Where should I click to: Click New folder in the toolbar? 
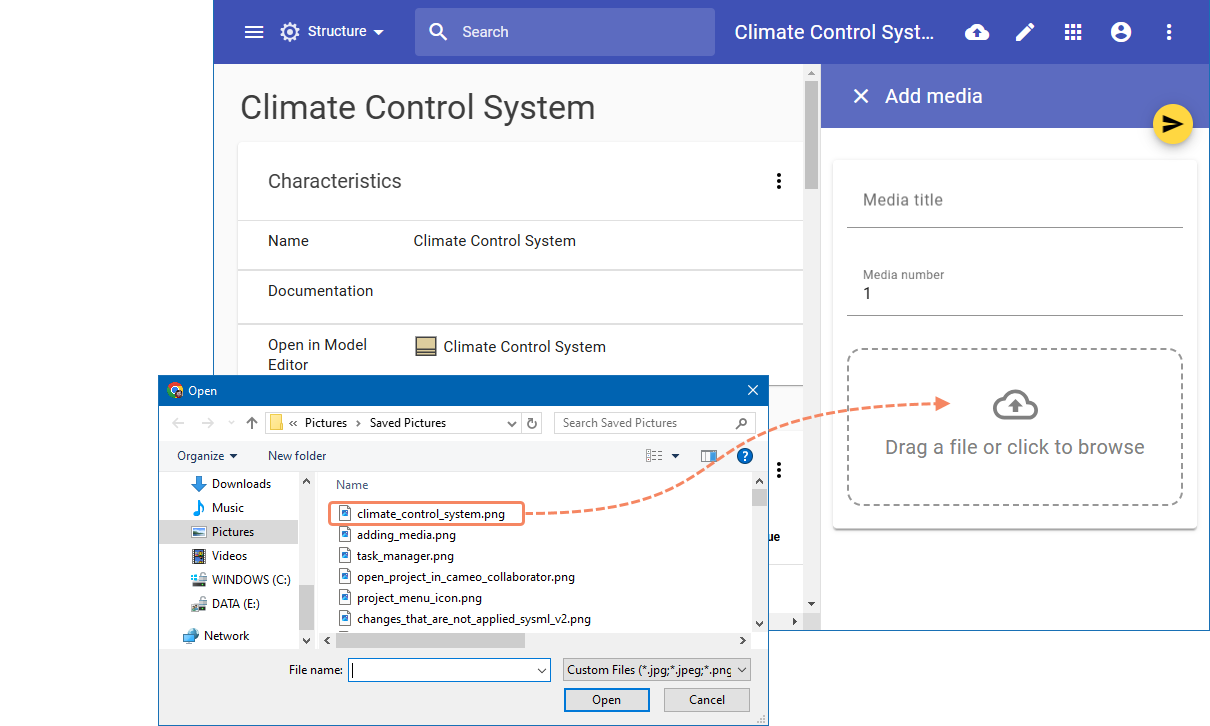[297, 456]
